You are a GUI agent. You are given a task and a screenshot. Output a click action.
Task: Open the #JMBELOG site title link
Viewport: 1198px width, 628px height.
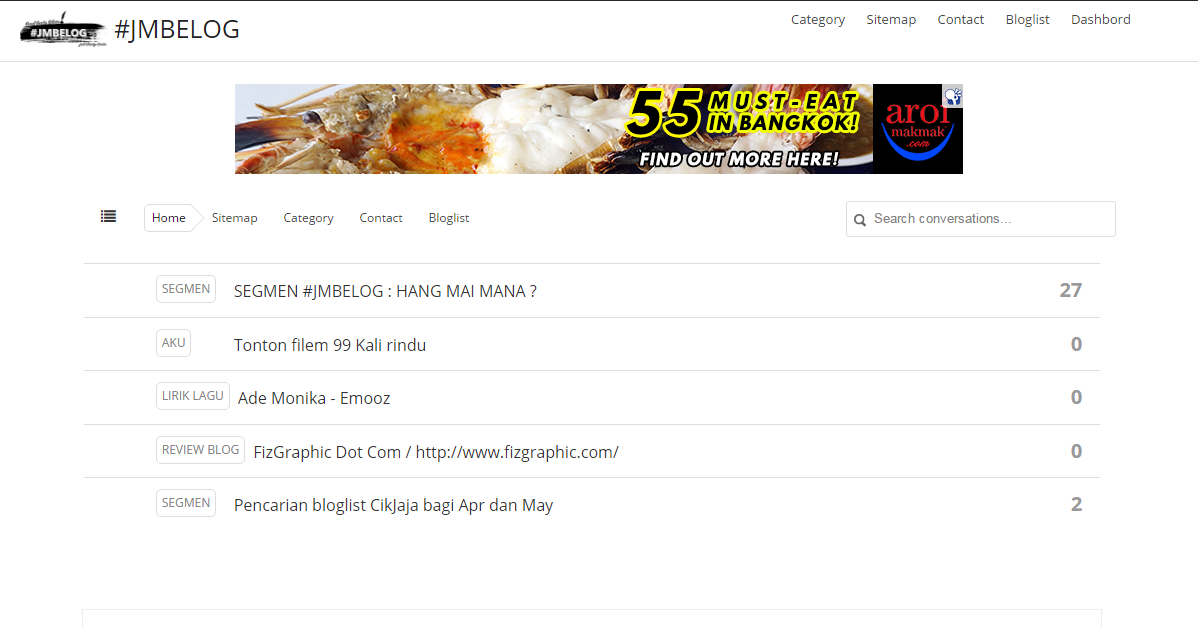tap(176, 30)
